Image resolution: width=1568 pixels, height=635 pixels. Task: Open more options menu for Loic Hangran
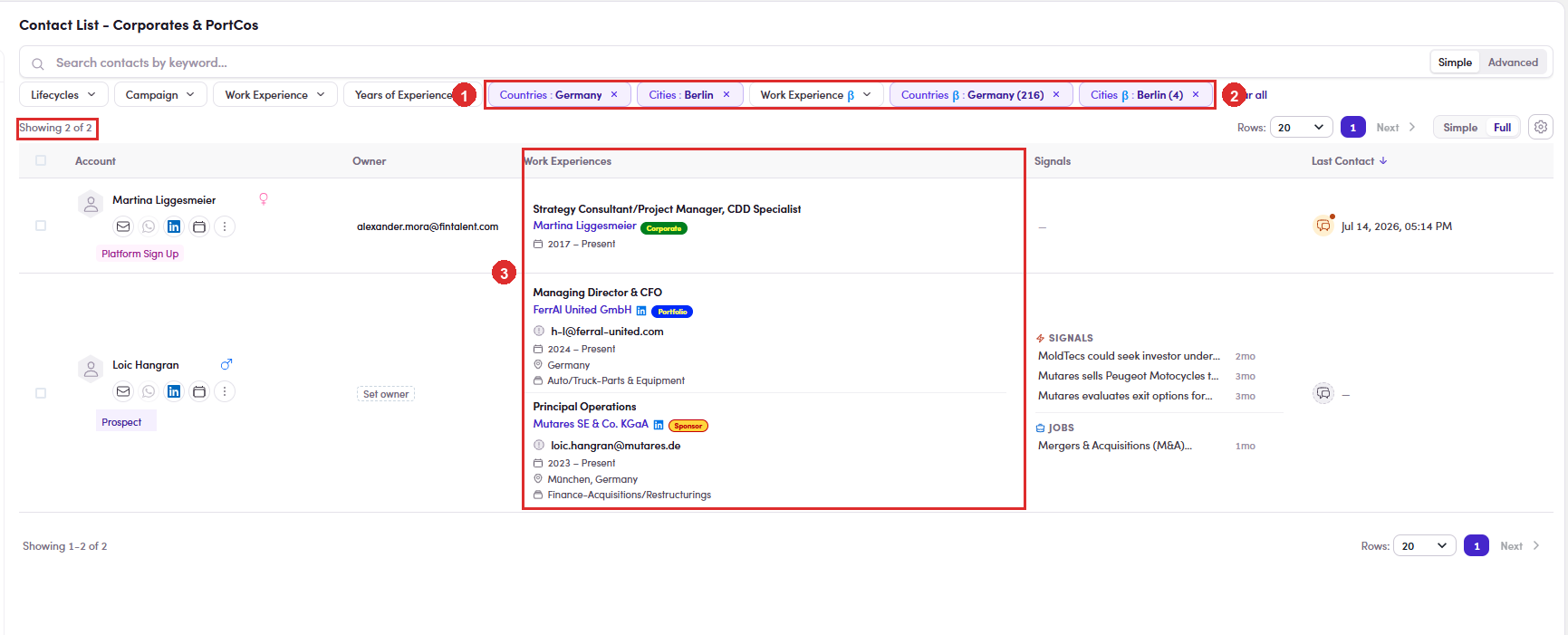(225, 391)
